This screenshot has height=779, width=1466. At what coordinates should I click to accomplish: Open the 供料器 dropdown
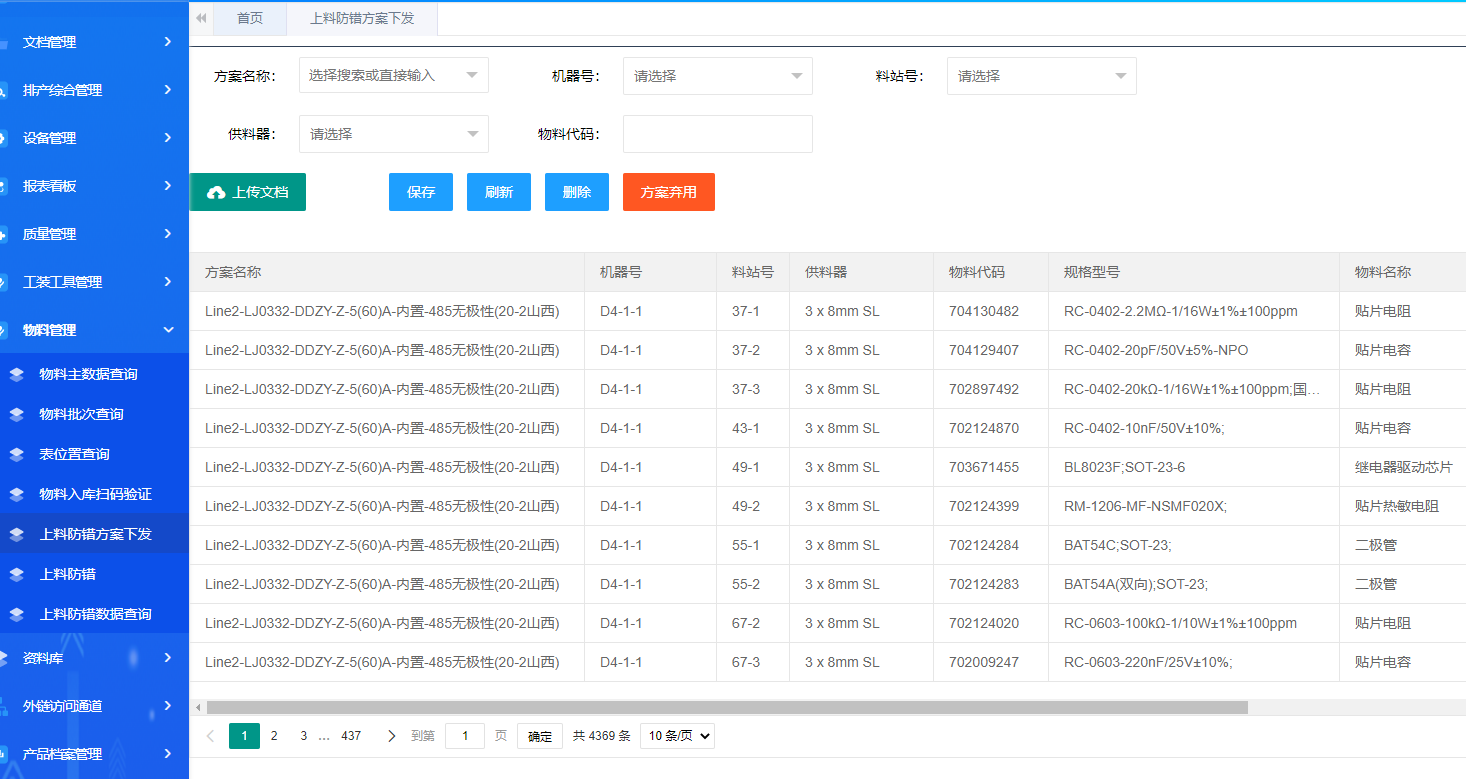pos(393,134)
